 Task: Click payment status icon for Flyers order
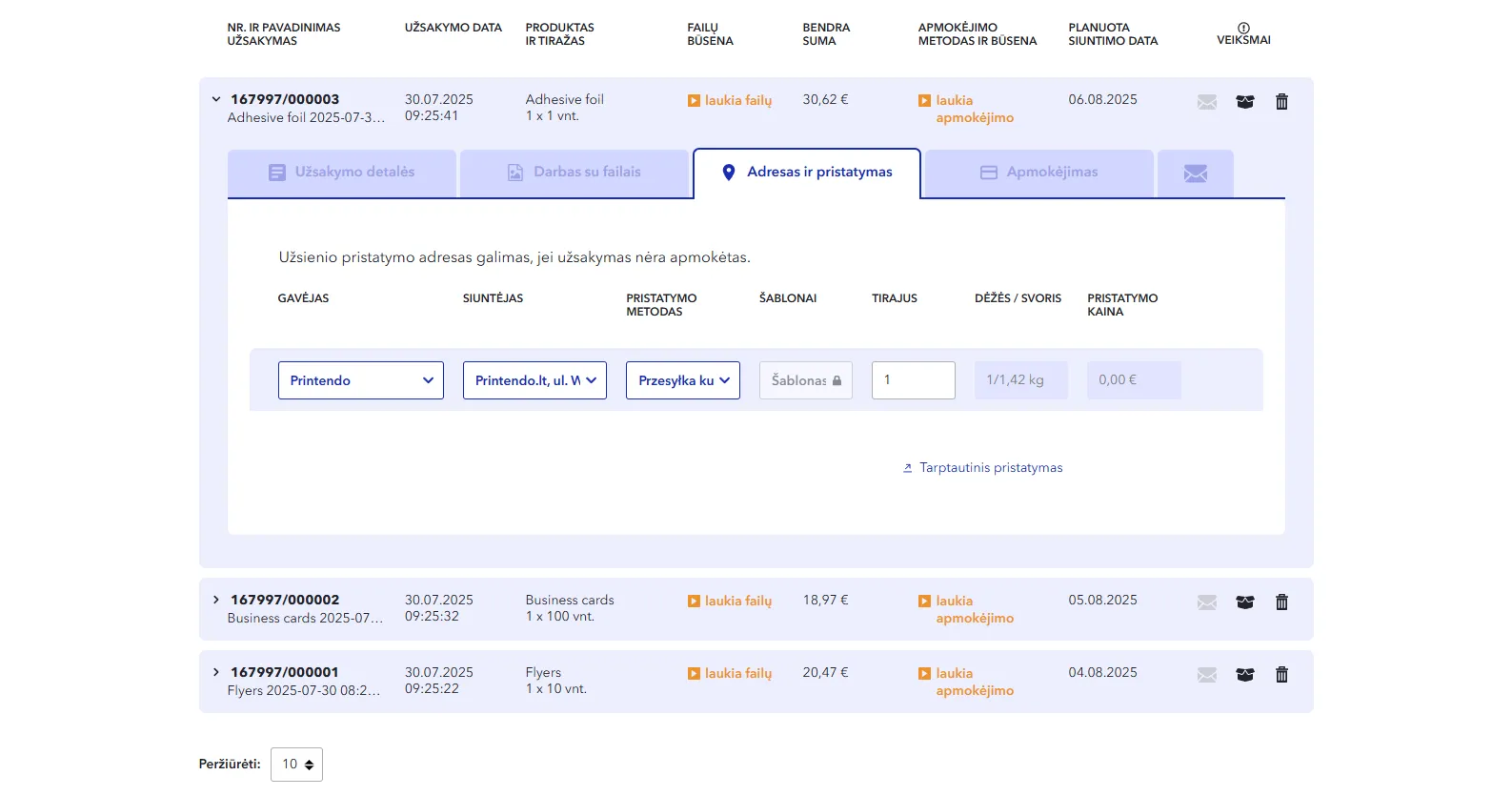924,674
